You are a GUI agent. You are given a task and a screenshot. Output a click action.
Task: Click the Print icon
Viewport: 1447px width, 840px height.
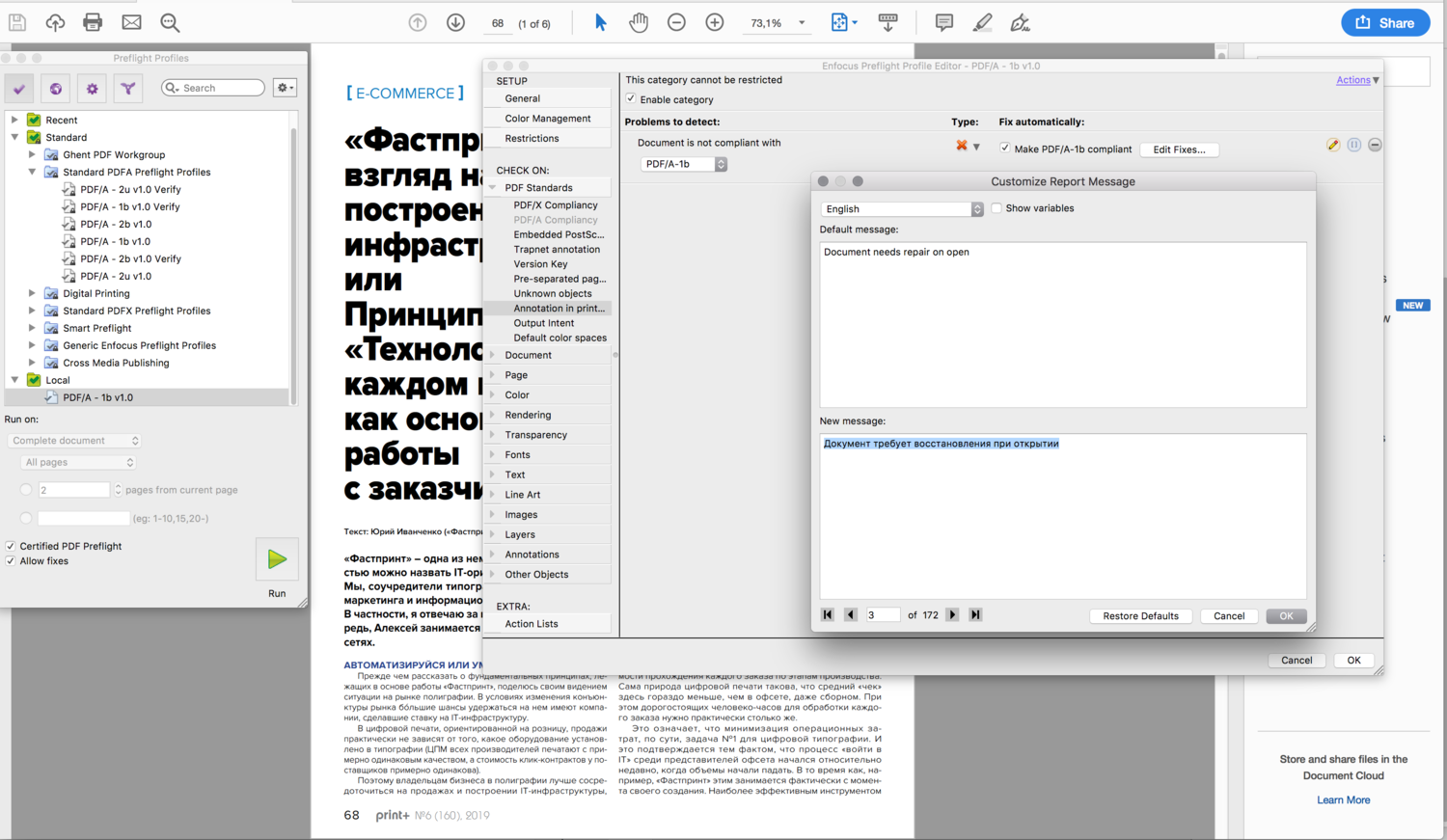pyautogui.click(x=93, y=22)
